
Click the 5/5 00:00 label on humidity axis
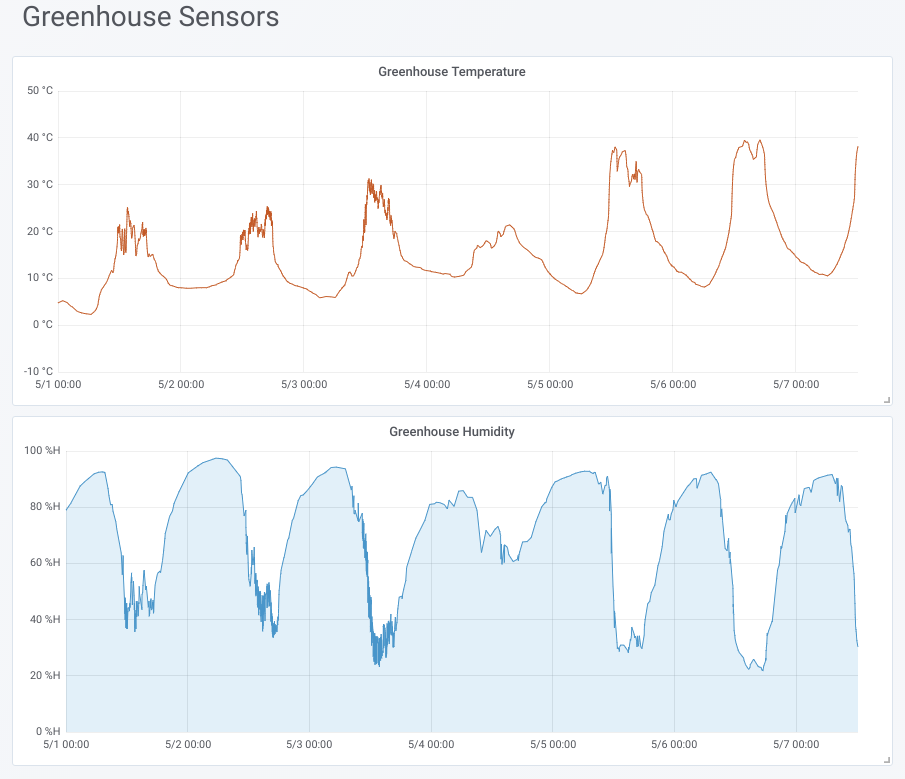[x=553, y=744]
